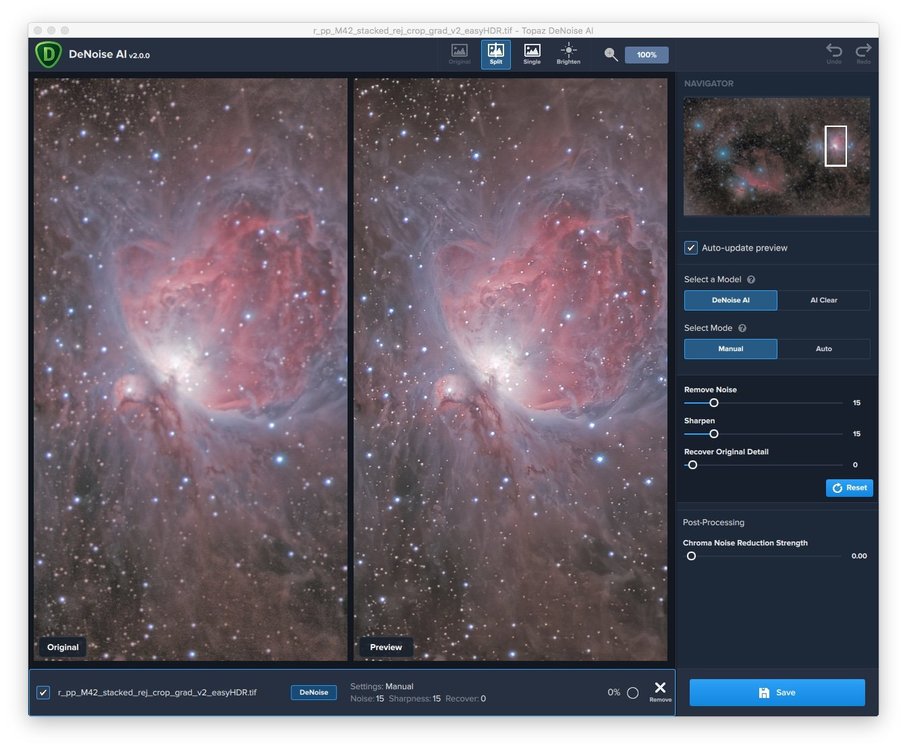This screenshot has width=907, height=750.
Task: Click the Chroma Noise Reduction Strength handle
Action: [691, 556]
